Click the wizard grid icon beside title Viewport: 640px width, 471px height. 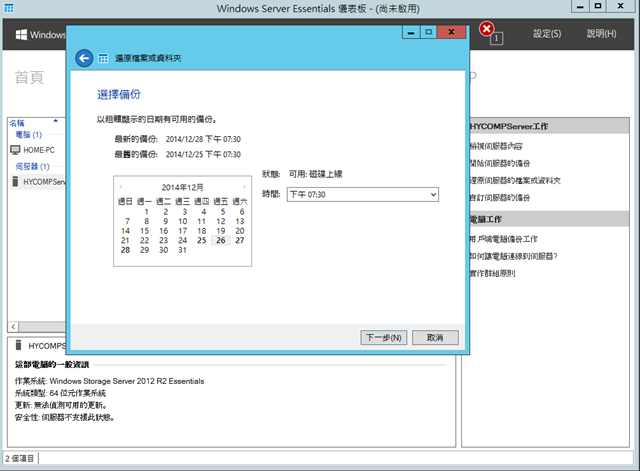[x=103, y=59]
